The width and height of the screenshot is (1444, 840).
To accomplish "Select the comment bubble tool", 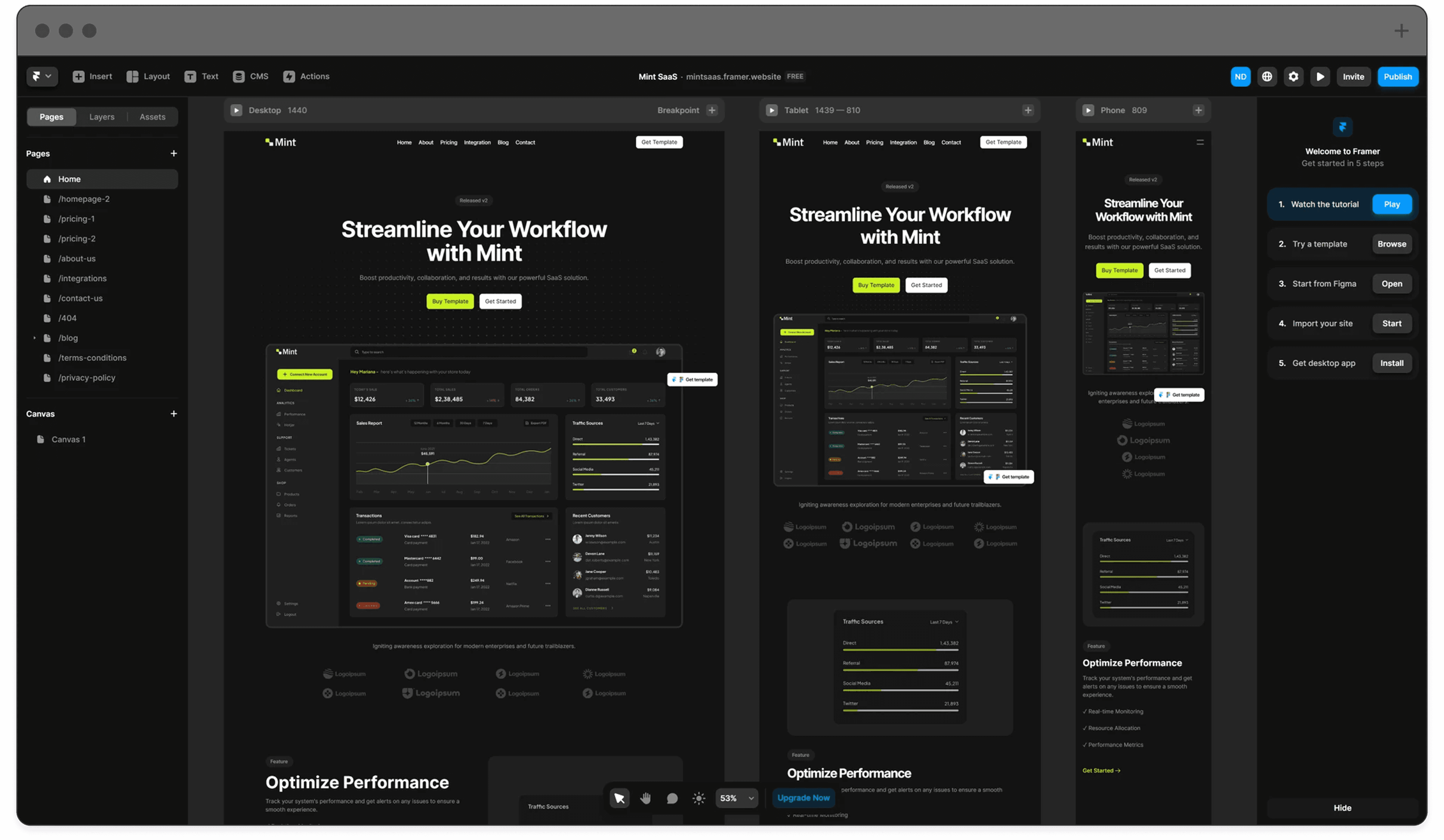I will (x=672, y=798).
